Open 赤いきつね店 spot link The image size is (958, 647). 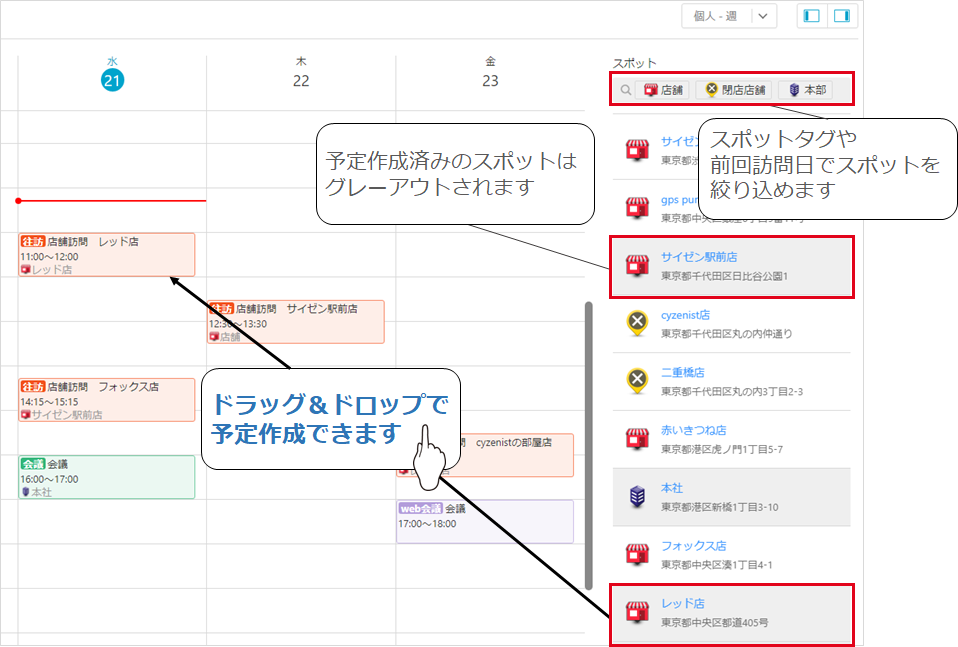coord(693,430)
